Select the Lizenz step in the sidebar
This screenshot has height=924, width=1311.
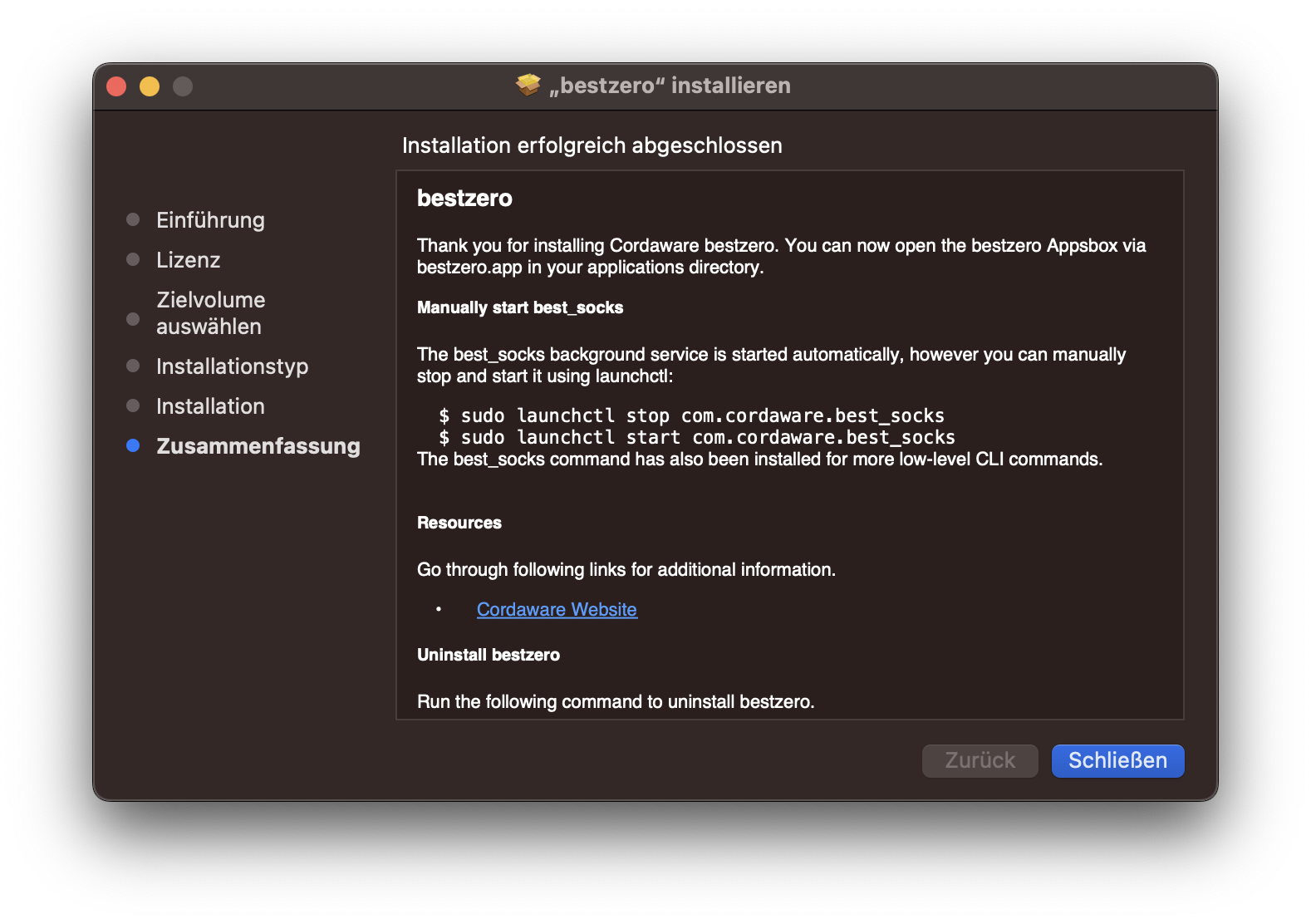pyautogui.click(x=188, y=260)
